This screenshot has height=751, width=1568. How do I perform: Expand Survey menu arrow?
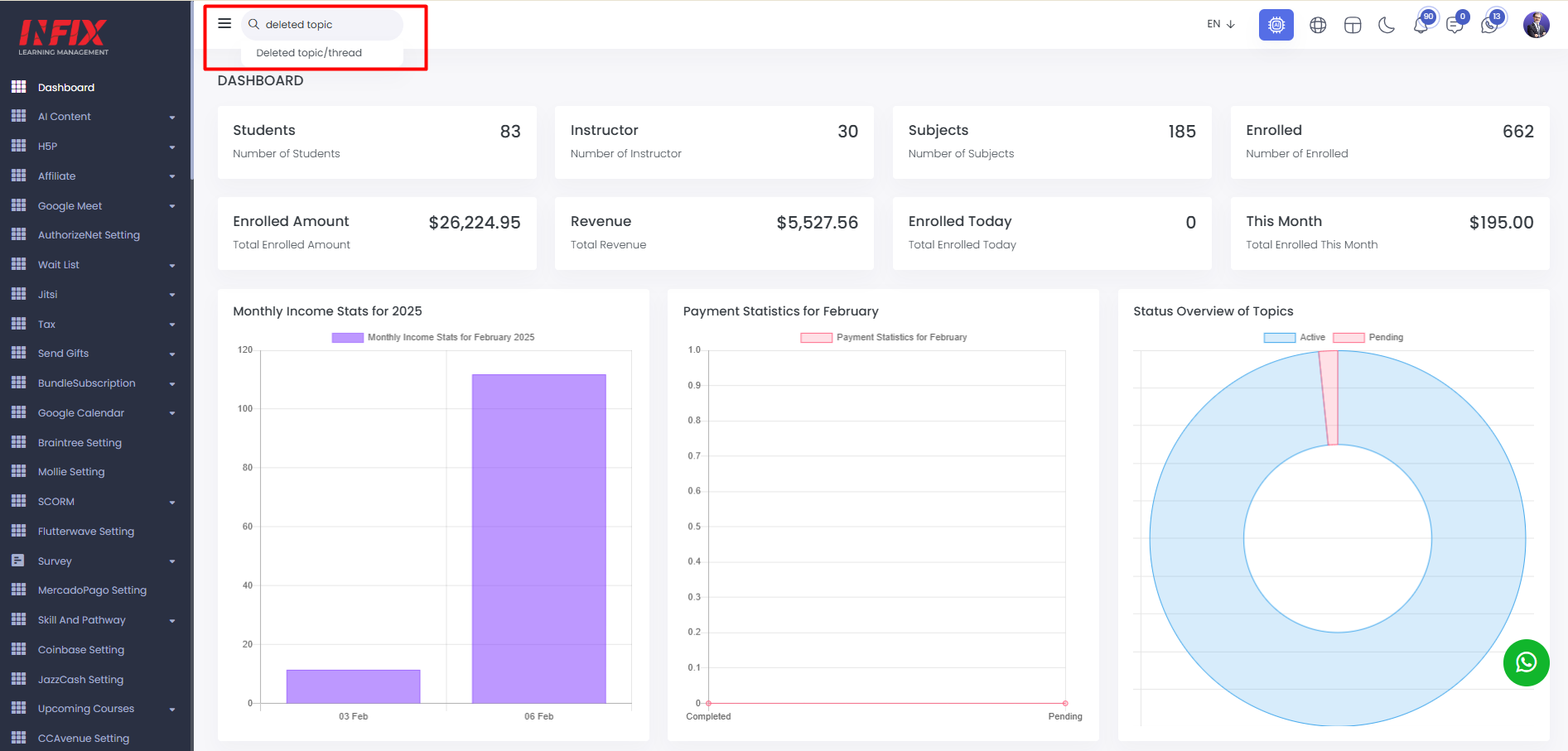tap(172, 561)
